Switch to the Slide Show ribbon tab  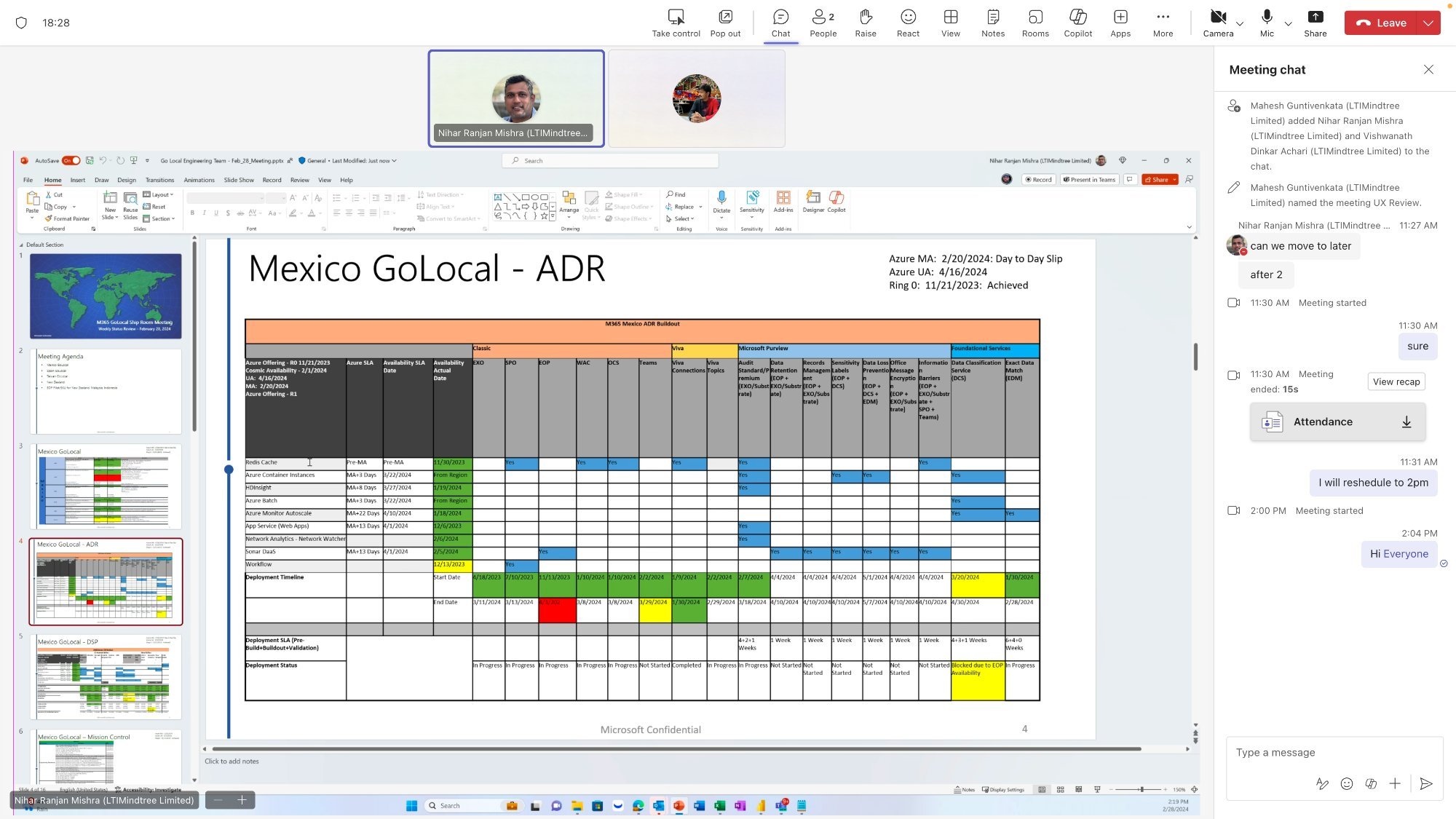(239, 180)
